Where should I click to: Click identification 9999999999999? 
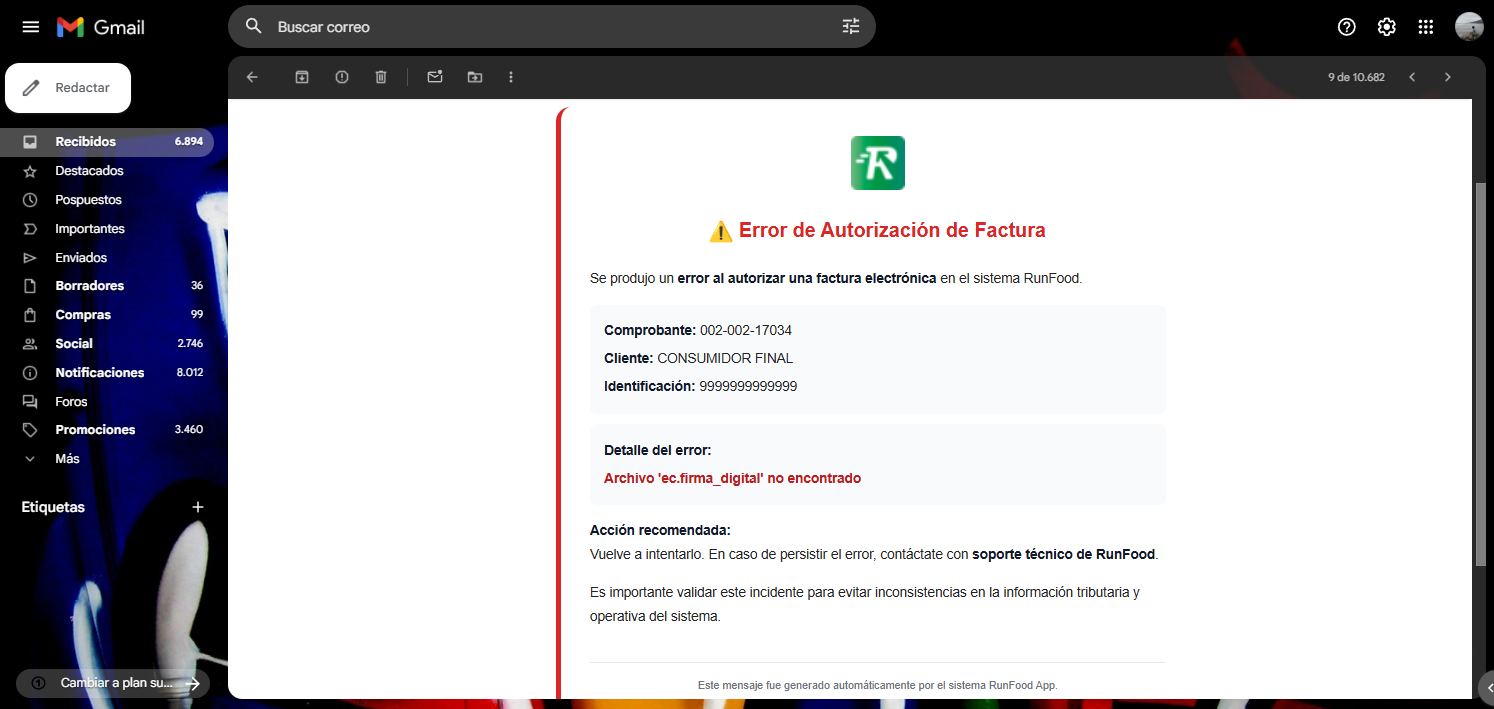point(748,386)
